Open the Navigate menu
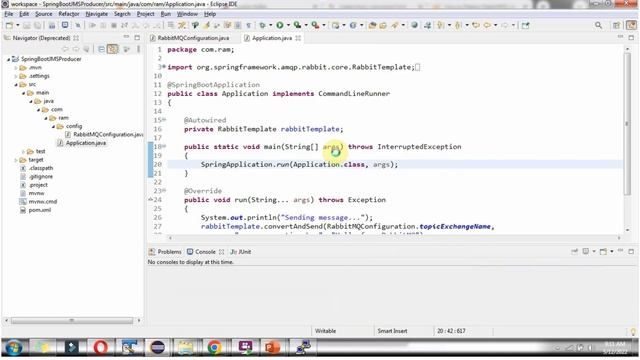The image size is (640, 360). (x=97, y=14)
